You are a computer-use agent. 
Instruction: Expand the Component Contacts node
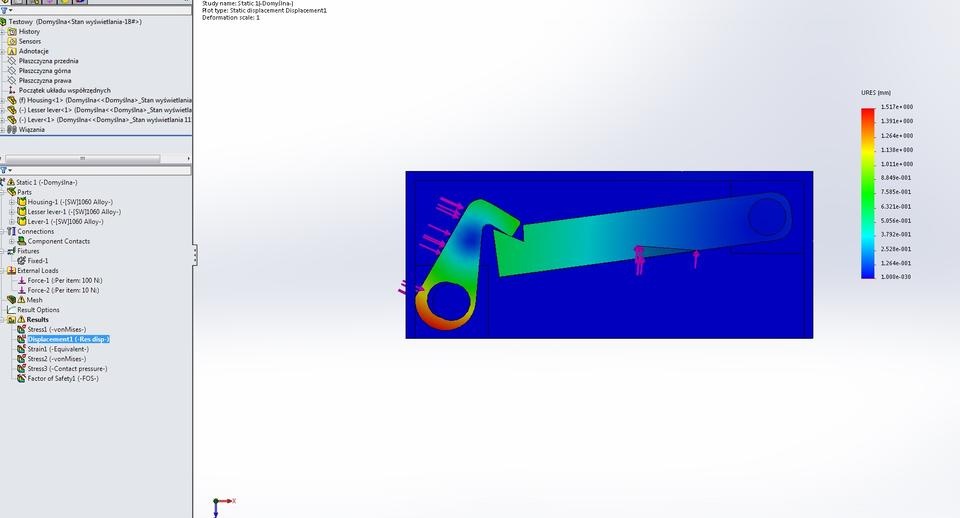click(x=12, y=241)
